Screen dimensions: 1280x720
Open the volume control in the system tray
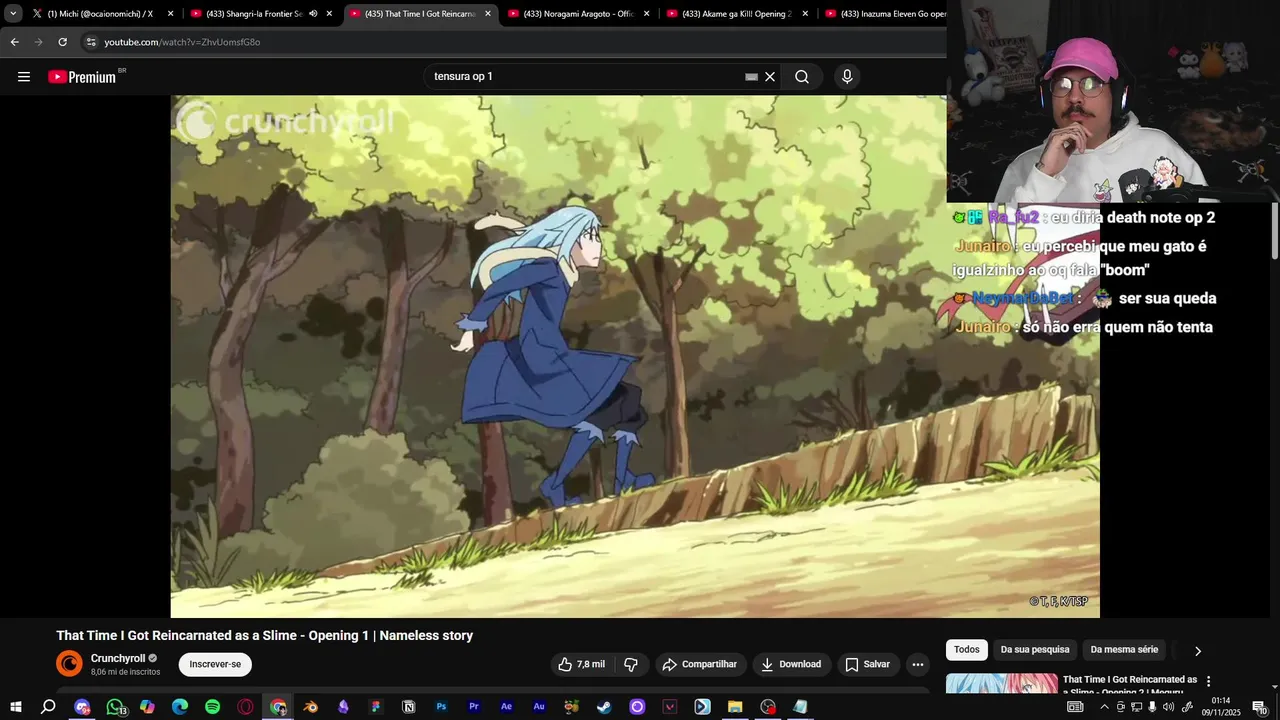1168,707
